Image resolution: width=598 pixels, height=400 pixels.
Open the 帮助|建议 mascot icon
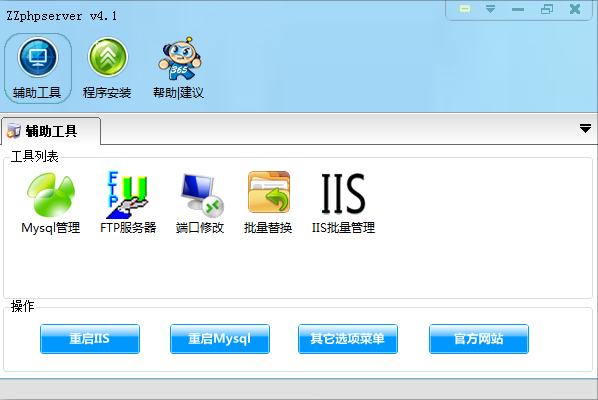click(x=179, y=68)
